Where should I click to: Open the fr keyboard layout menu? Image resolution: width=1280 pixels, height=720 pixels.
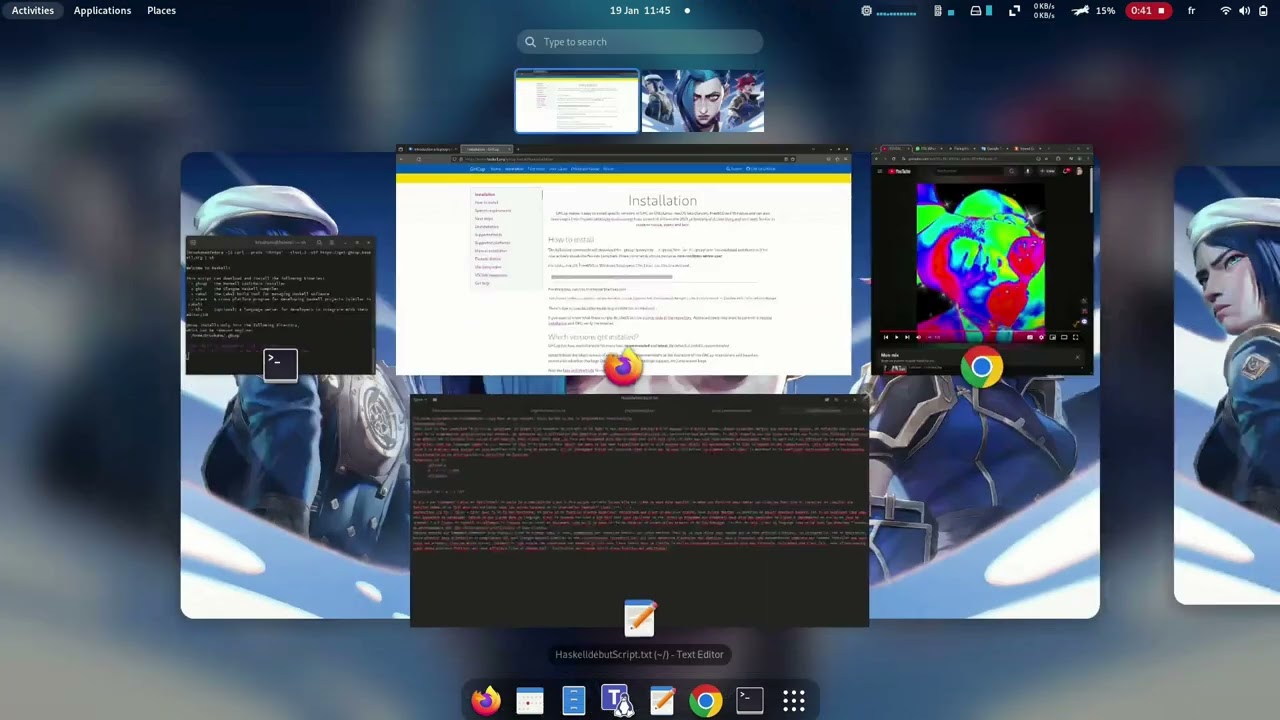click(x=1191, y=11)
